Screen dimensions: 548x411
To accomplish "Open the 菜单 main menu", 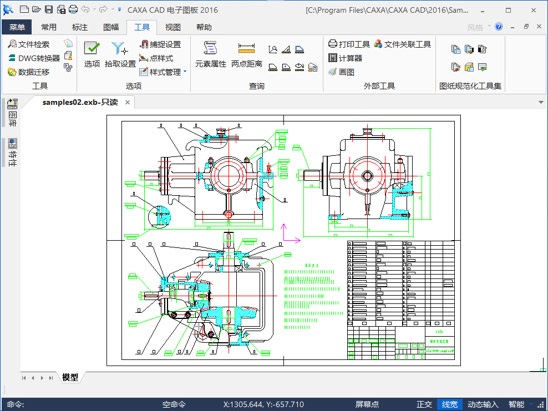I will 17,27.
